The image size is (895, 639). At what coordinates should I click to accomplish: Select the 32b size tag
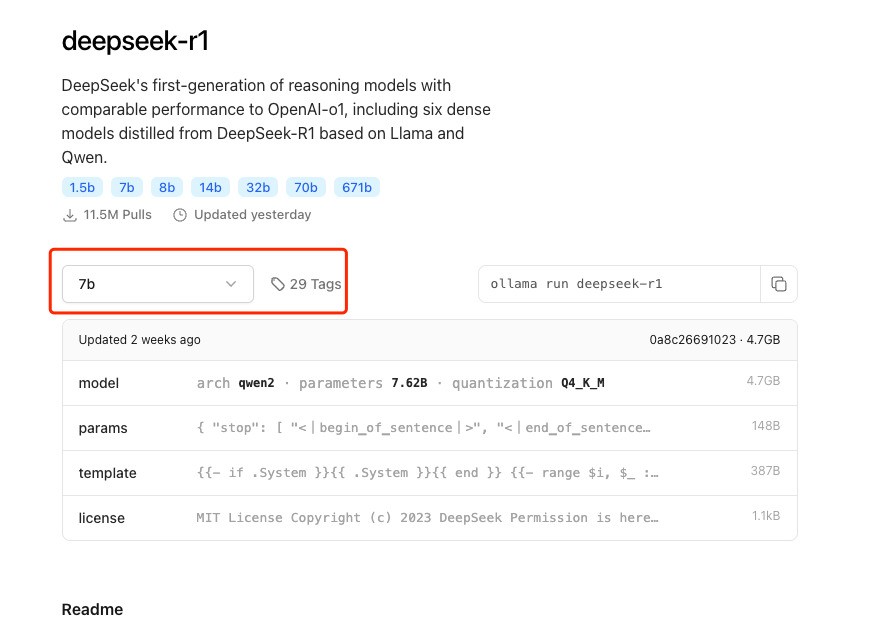tap(258, 187)
